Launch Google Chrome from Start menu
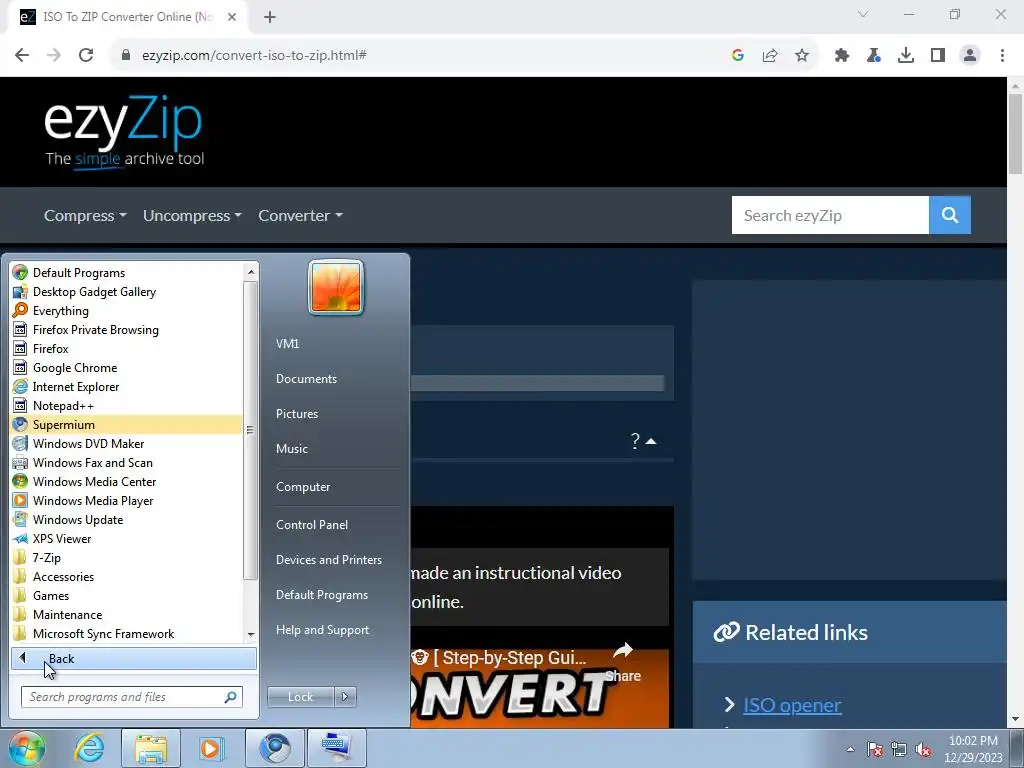Viewport: 1024px width, 768px height. (x=127, y=368)
